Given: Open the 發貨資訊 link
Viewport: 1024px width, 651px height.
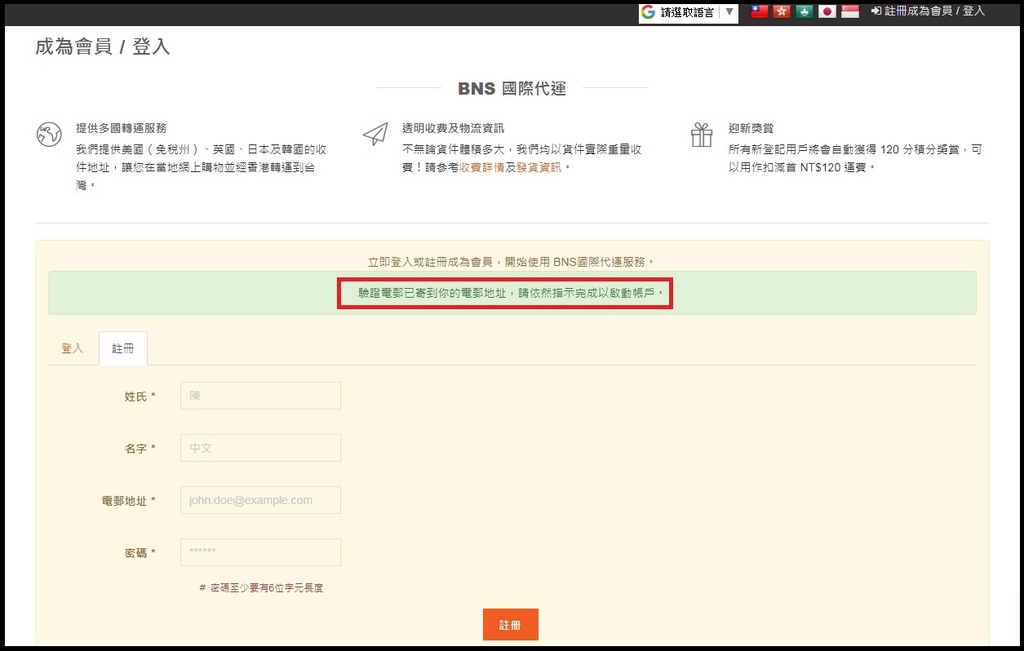Looking at the screenshot, I should (x=540, y=167).
